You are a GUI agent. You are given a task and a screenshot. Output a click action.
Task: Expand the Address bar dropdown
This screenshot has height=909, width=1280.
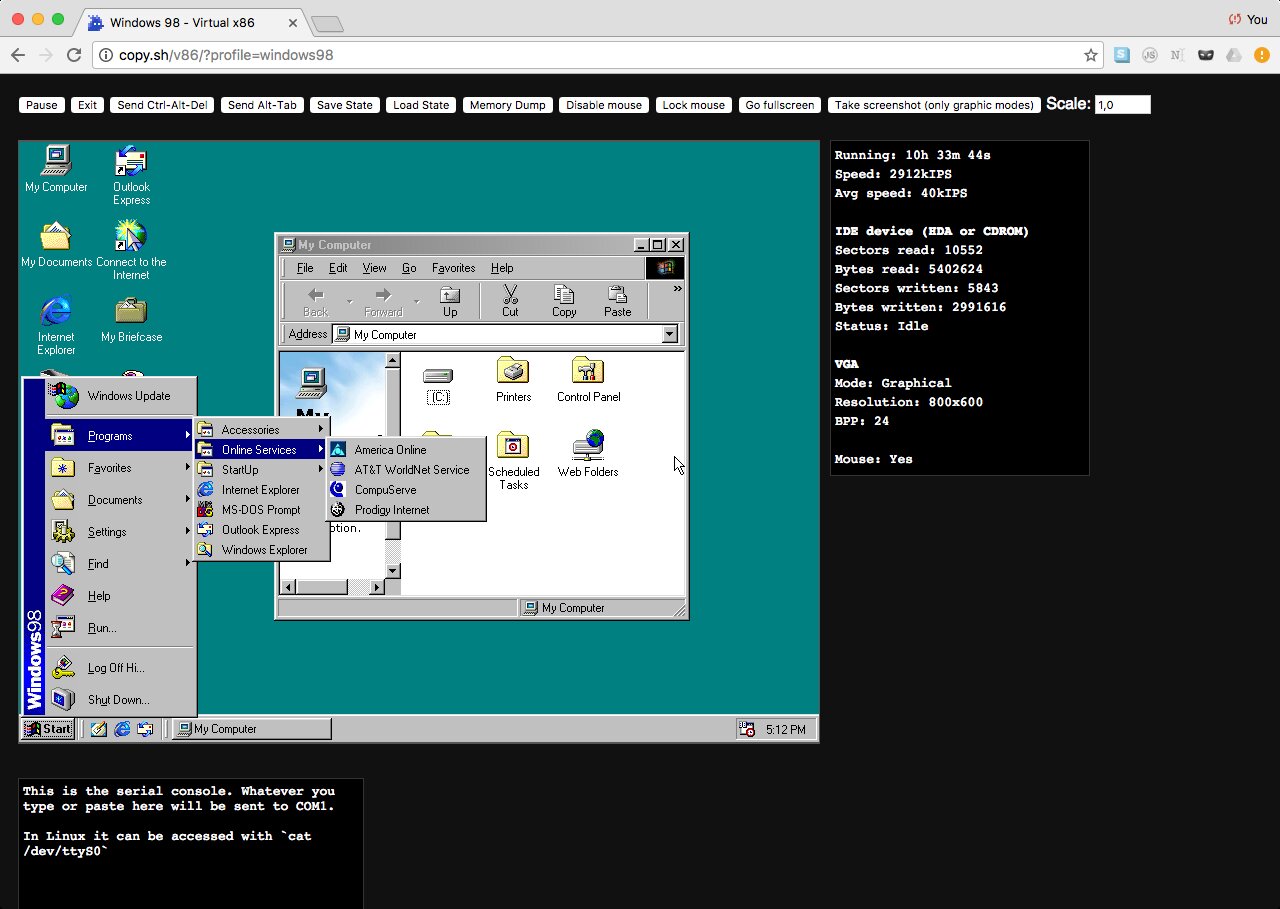[x=670, y=335]
